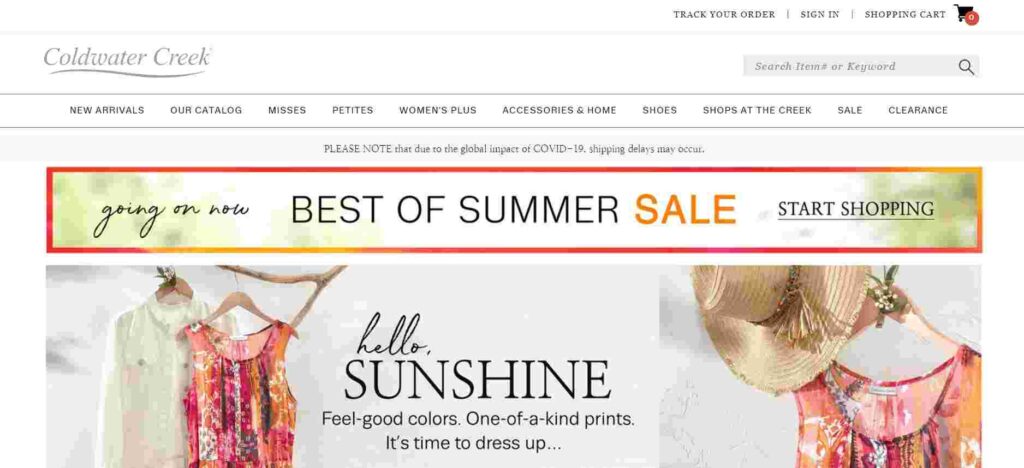Open the Our Catalog menu item
This screenshot has width=1024, height=468.
206,110
